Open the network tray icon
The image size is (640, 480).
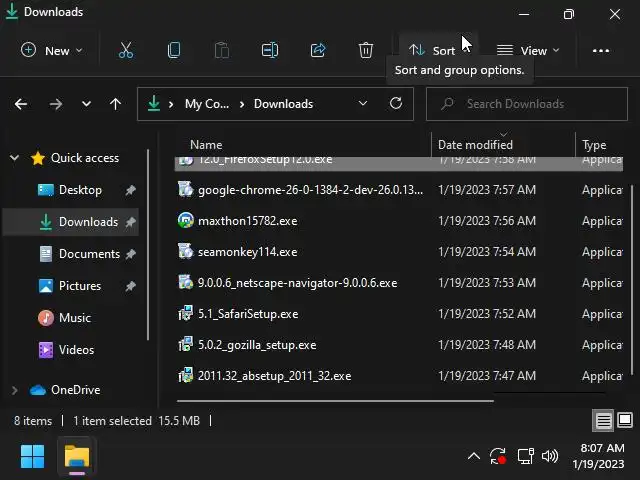(526, 456)
